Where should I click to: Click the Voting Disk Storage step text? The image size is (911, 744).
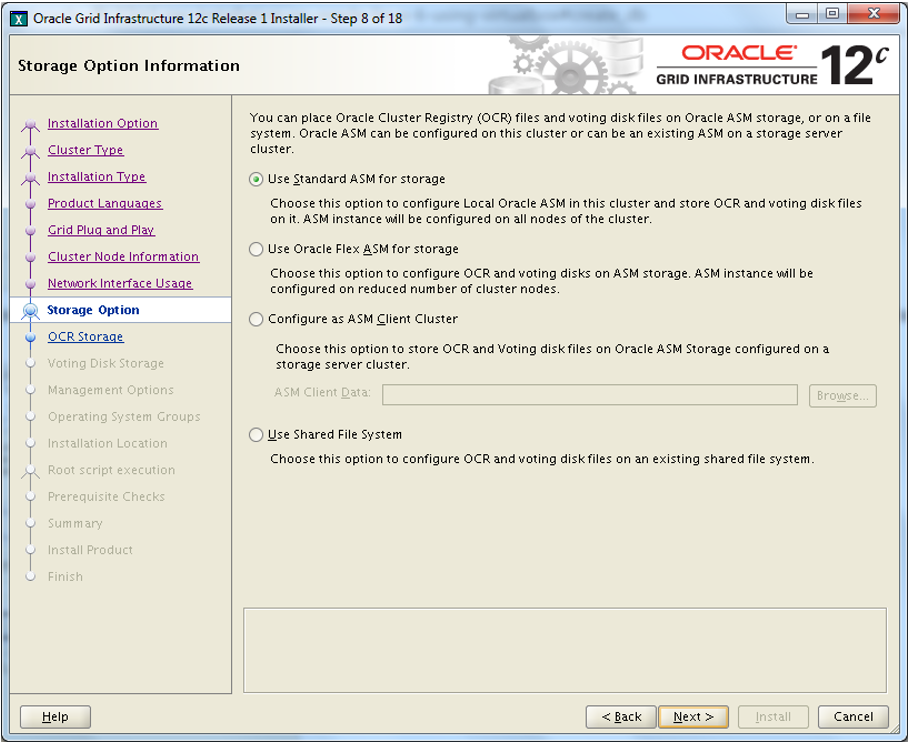(x=106, y=364)
